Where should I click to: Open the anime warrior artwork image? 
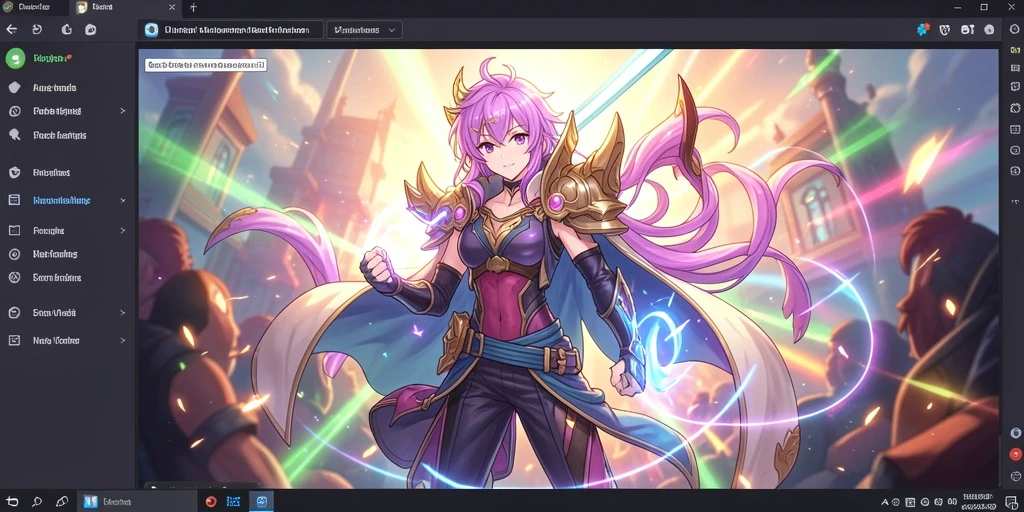click(x=568, y=268)
